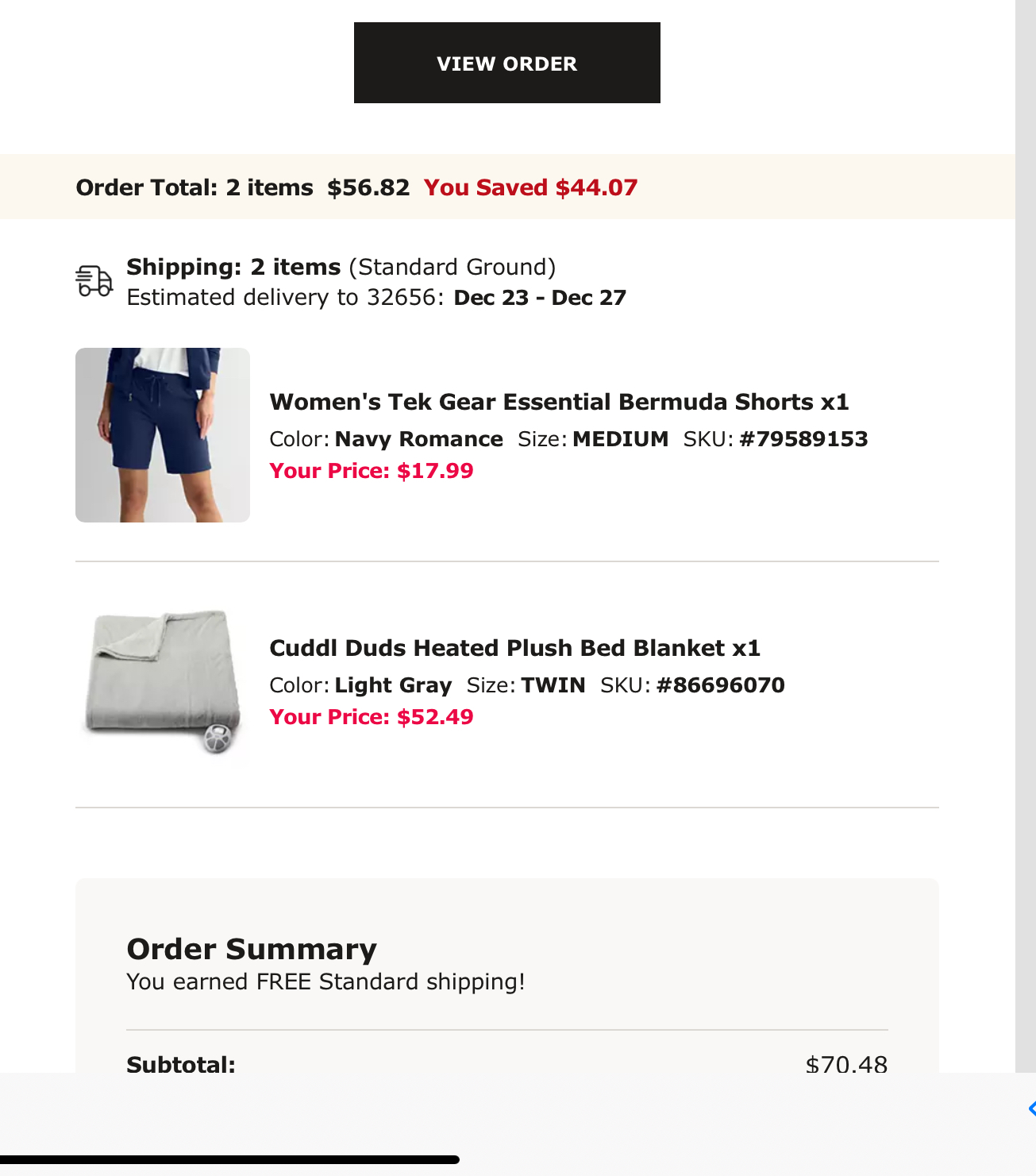Click the vertical scrollbar on the right edge
The width and height of the screenshot is (1036, 1176).
(x=1026, y=536)
